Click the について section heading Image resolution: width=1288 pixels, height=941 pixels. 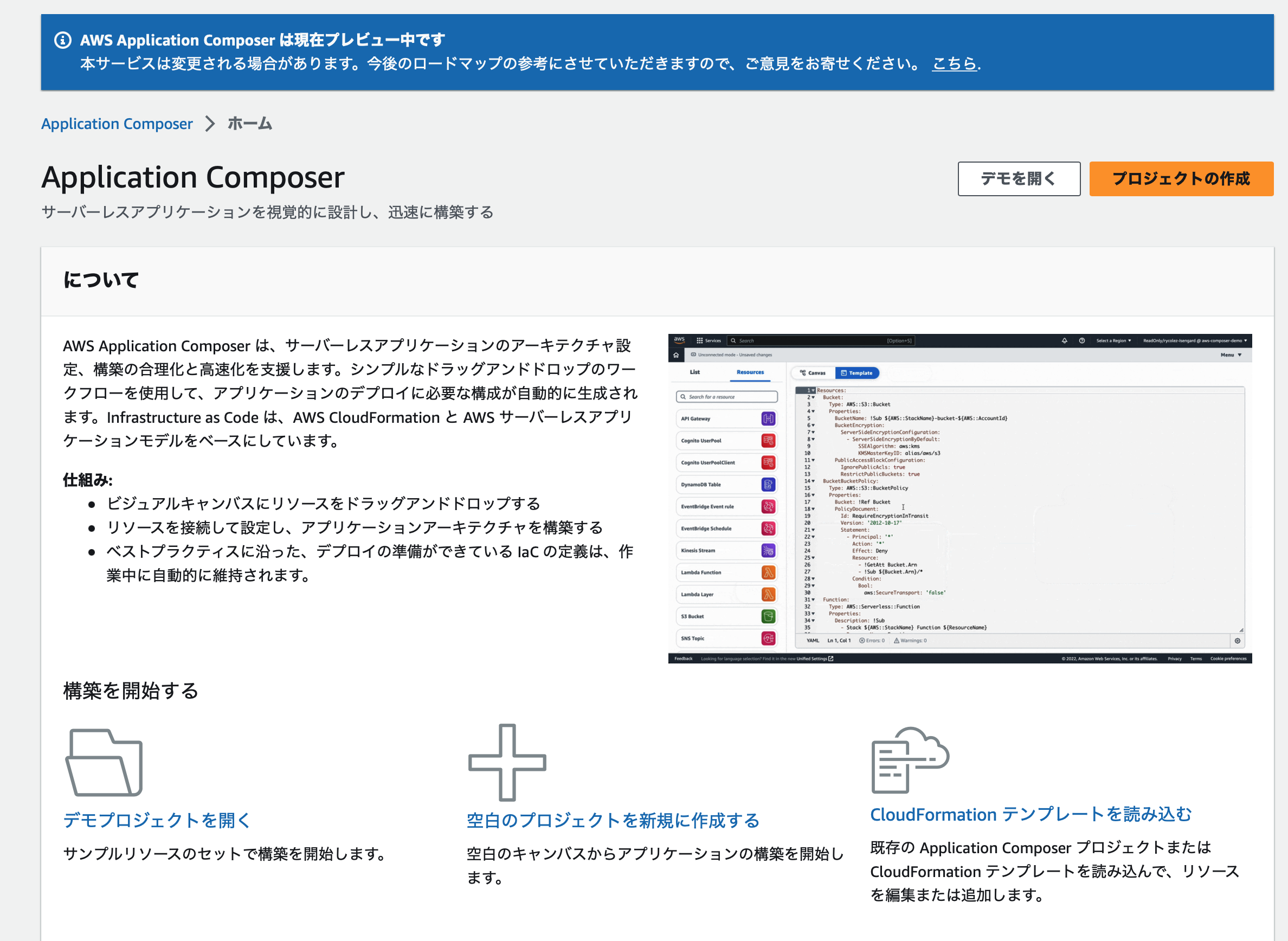(101, 280)
